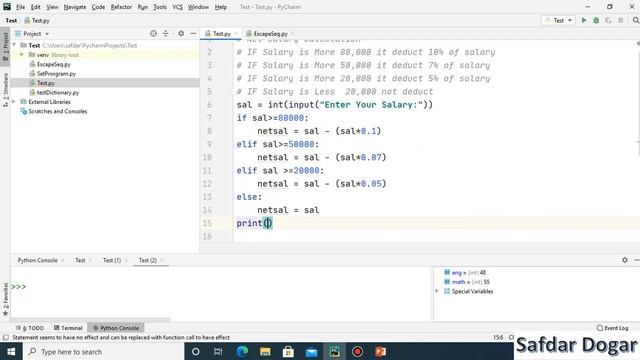The height and width of the screenshot is (360, 640).
Task: Open the Refactor menu
Action: tap(121, 7)
